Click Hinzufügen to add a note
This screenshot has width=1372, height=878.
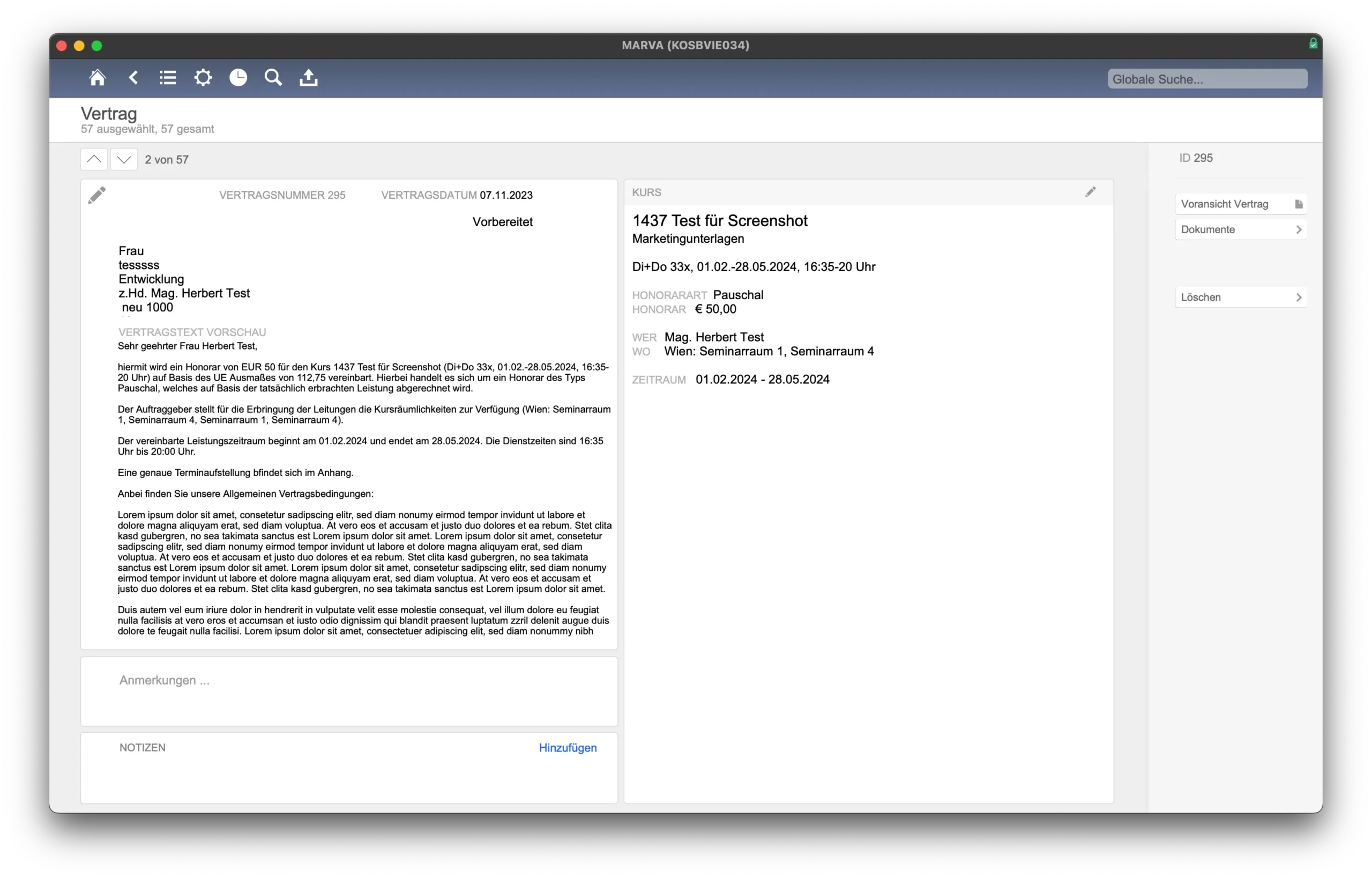[x=568, y=747]
